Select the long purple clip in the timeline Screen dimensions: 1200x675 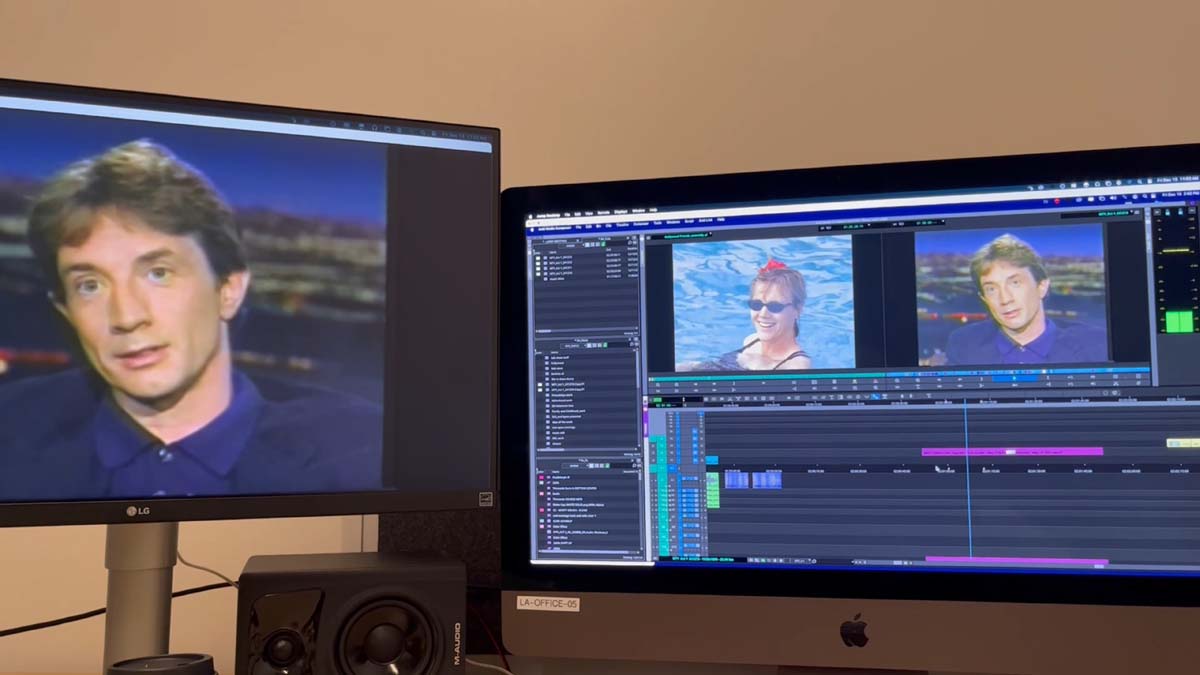click(1012, 451)
